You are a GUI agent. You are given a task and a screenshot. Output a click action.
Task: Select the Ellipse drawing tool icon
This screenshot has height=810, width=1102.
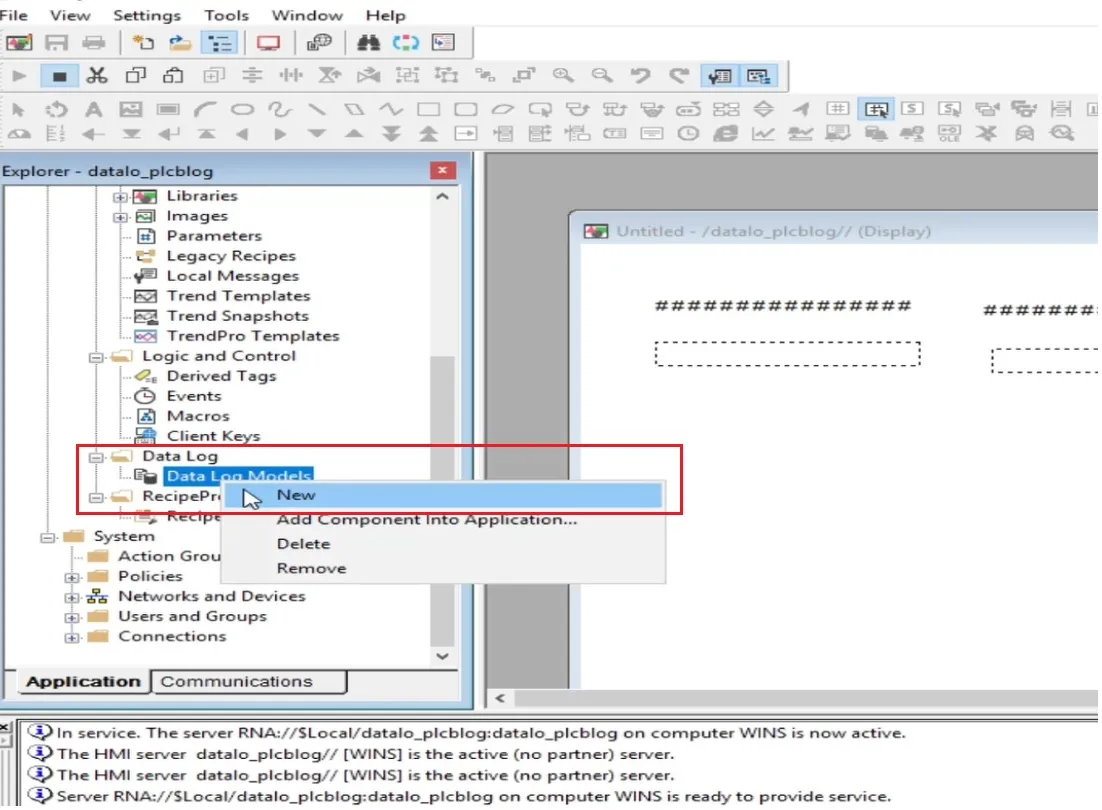[x=242, y=109]
